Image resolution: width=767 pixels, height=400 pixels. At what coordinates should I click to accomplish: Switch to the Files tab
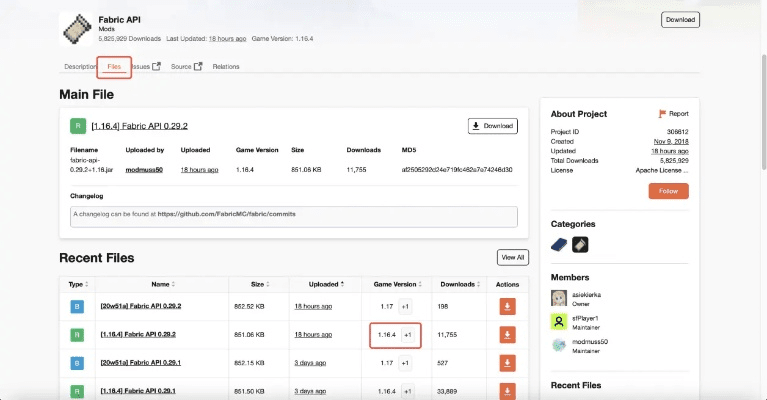114,67
